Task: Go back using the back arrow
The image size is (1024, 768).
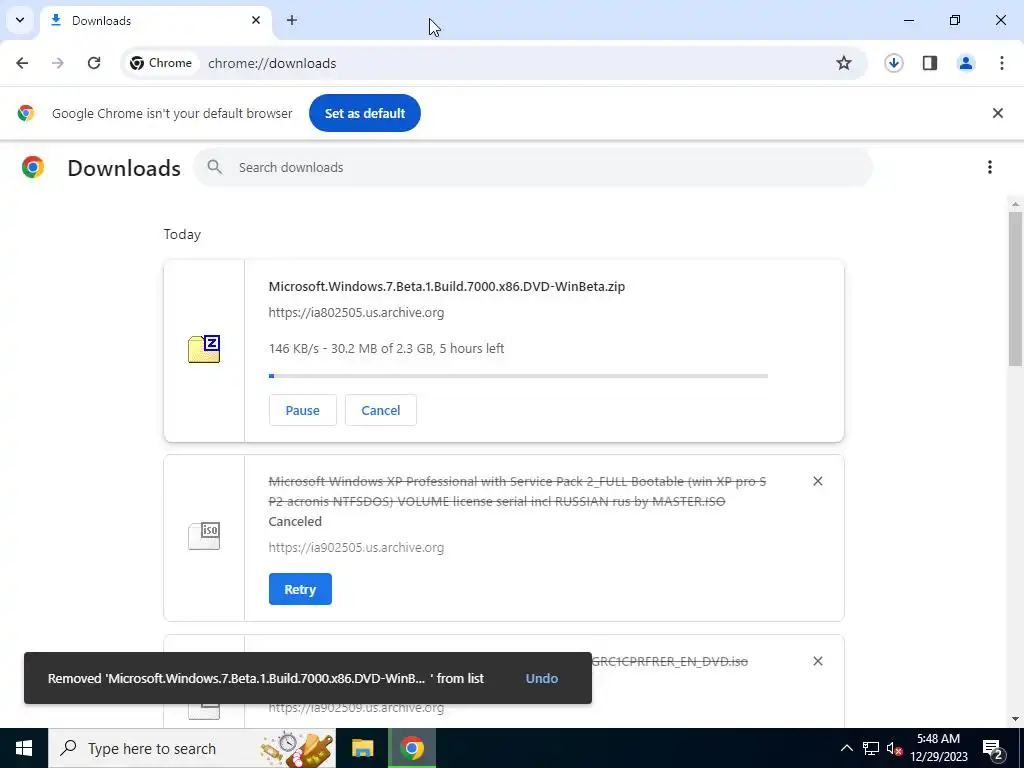Action: 22,63
